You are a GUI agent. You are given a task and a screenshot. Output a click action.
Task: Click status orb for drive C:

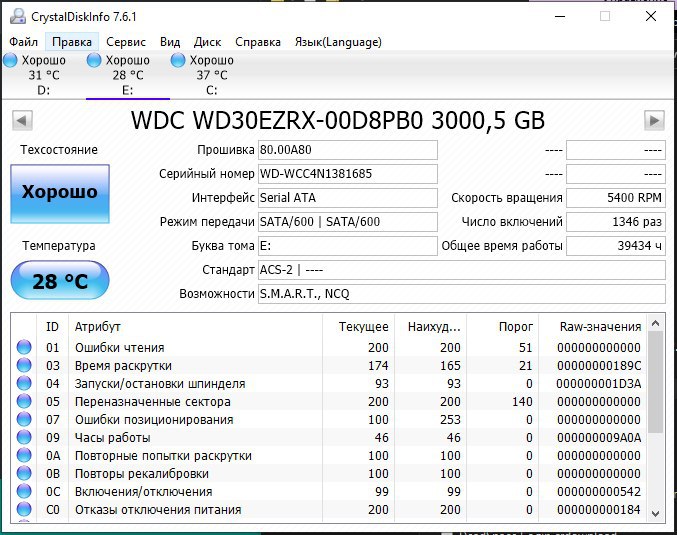coord(178,60)
